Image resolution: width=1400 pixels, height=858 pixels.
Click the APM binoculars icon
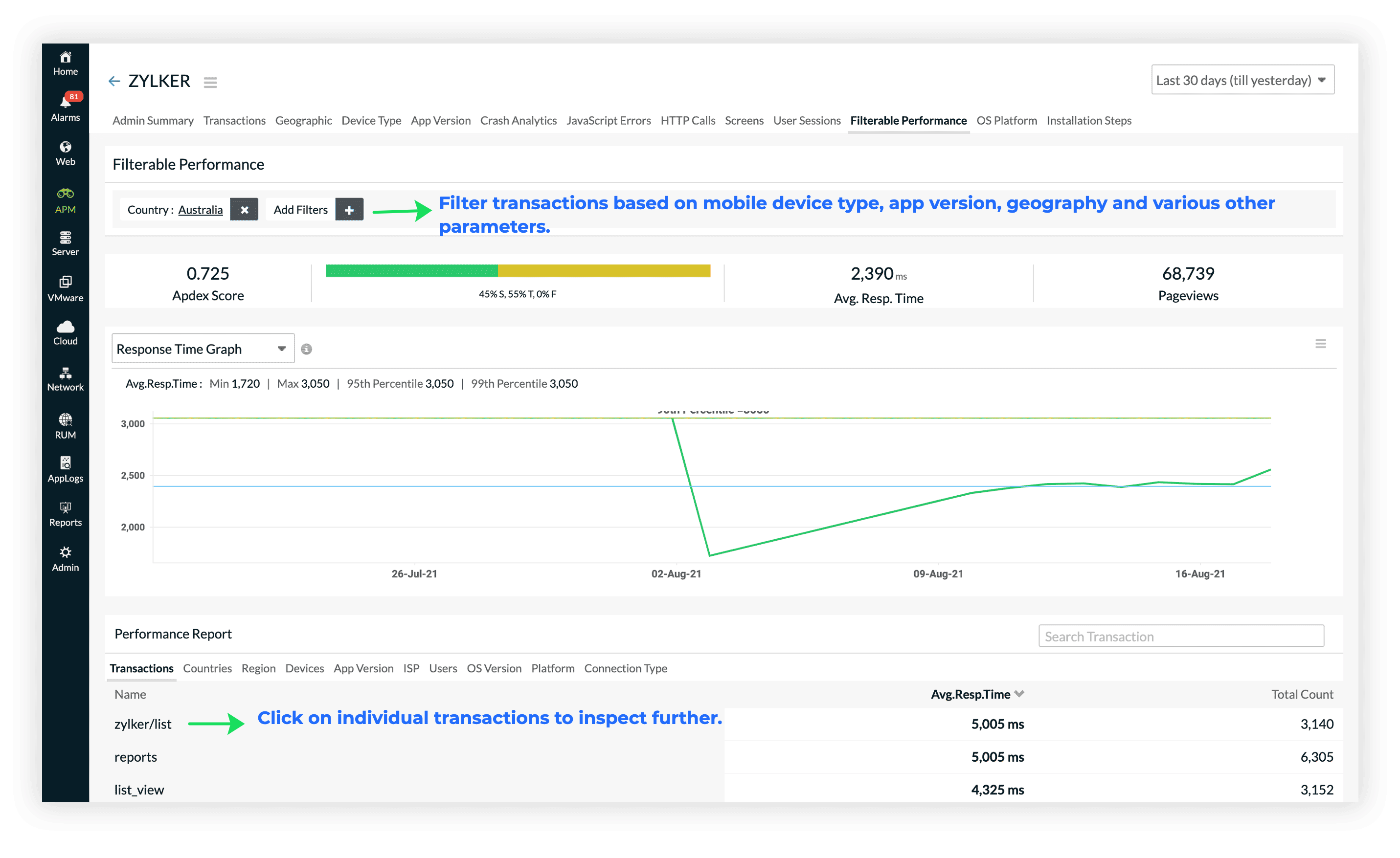[x=66, y=194]
